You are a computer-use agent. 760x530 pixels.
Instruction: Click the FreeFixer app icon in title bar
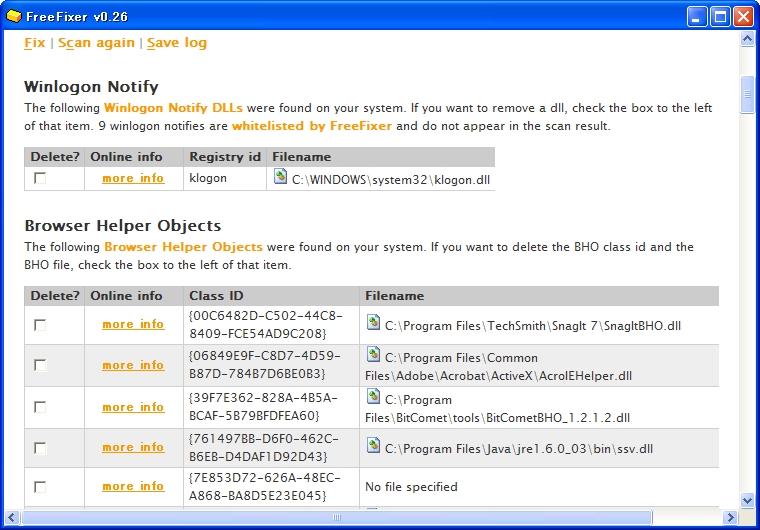tap(14, 16)
